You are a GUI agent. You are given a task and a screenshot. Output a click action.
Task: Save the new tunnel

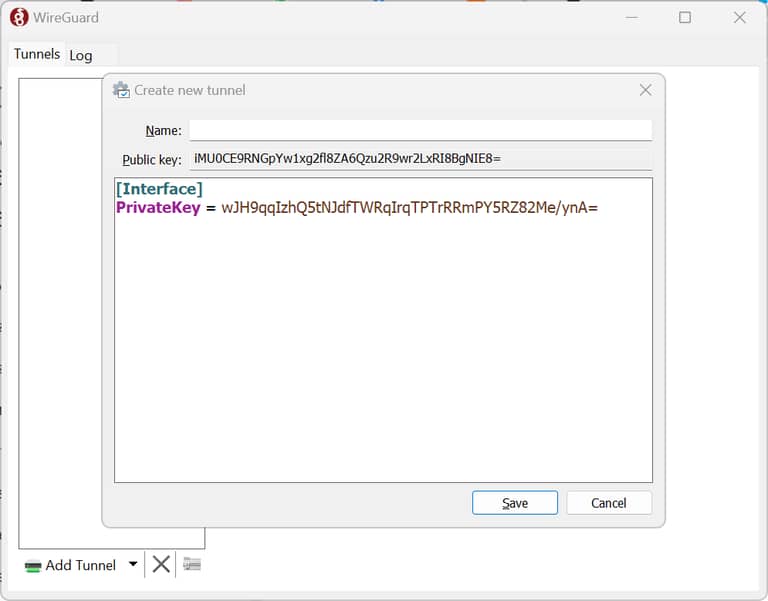click(x=515, y=503)
